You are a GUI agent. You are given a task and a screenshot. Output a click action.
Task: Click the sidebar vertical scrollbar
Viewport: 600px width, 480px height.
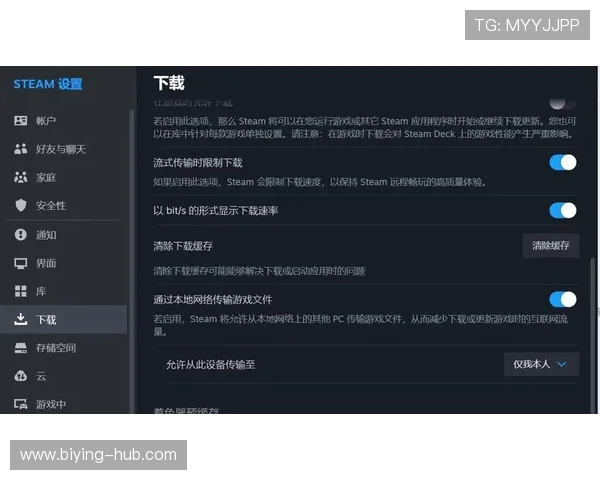132,260
